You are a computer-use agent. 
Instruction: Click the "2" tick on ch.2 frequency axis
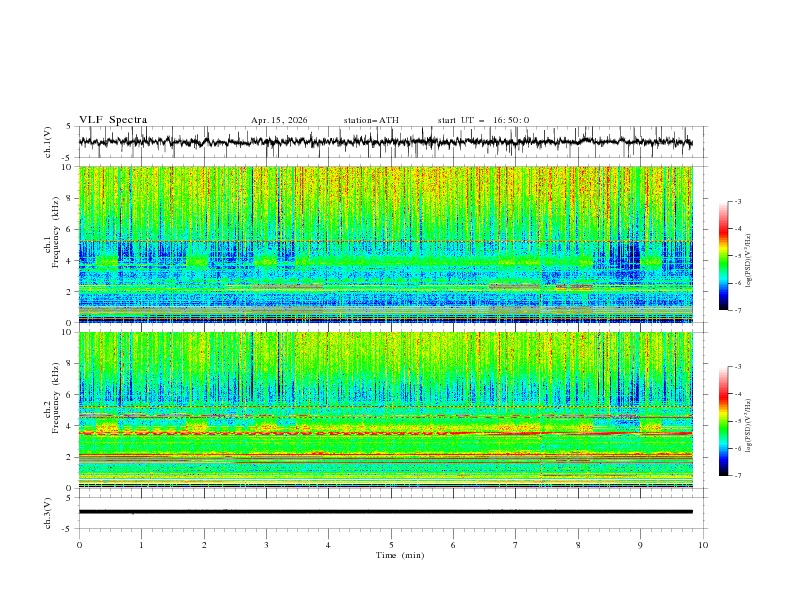70,457
